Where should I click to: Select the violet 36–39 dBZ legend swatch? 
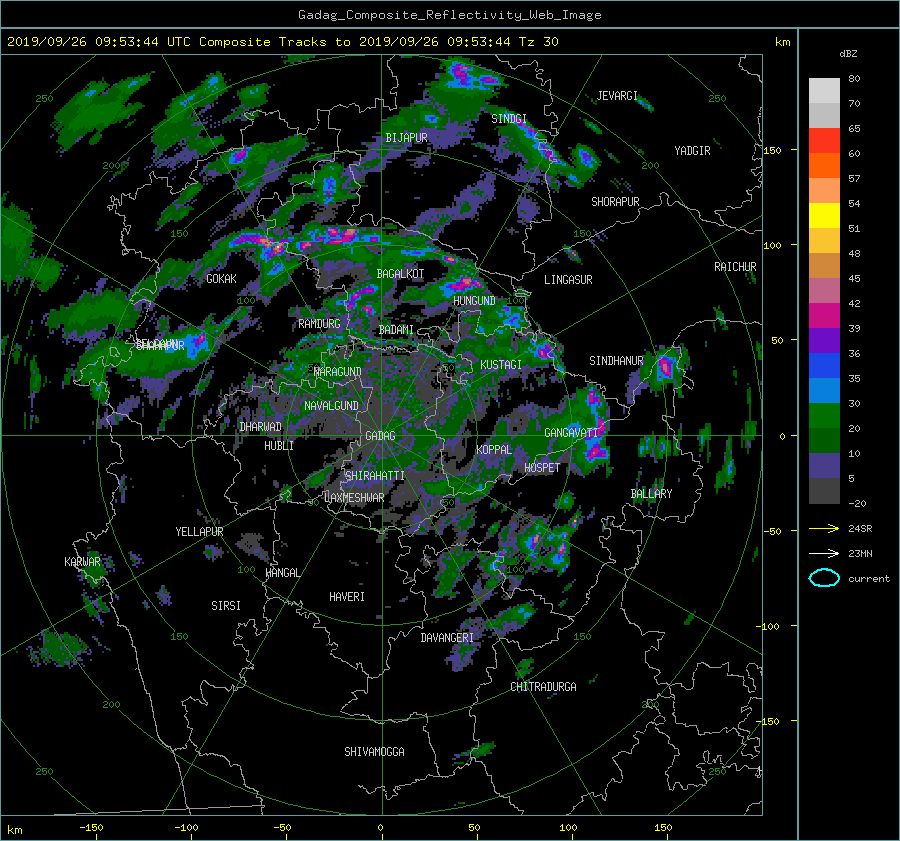click(x=824, y=341)
